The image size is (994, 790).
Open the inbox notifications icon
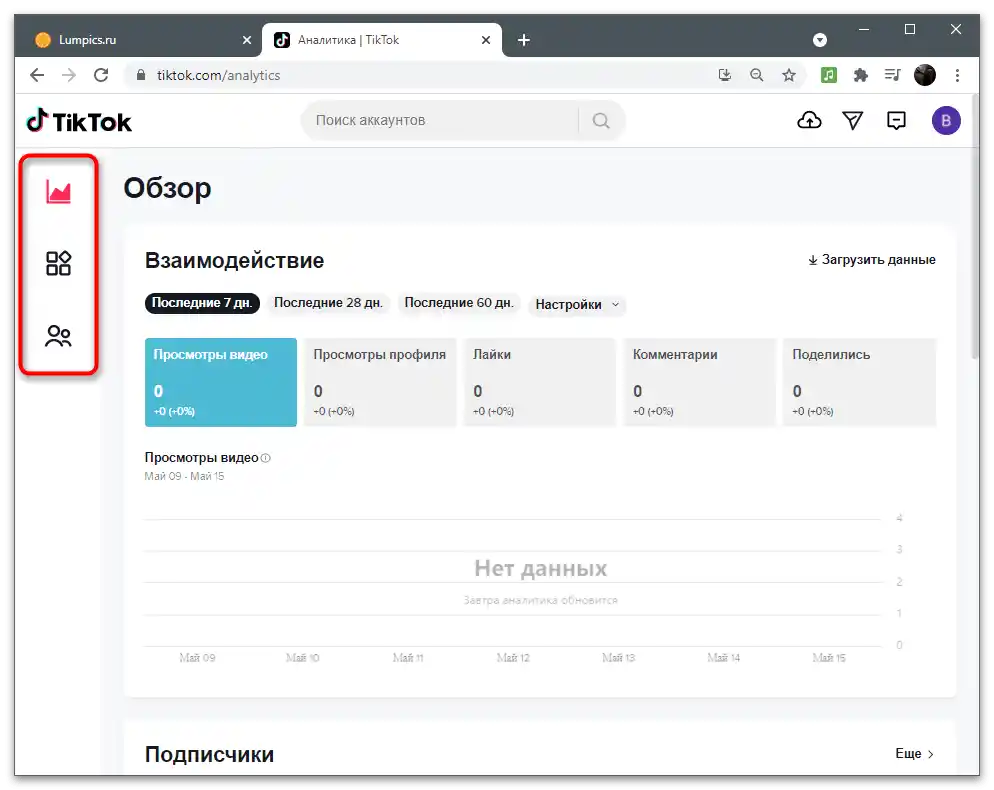pyautogui.click(x=896, y=120)
